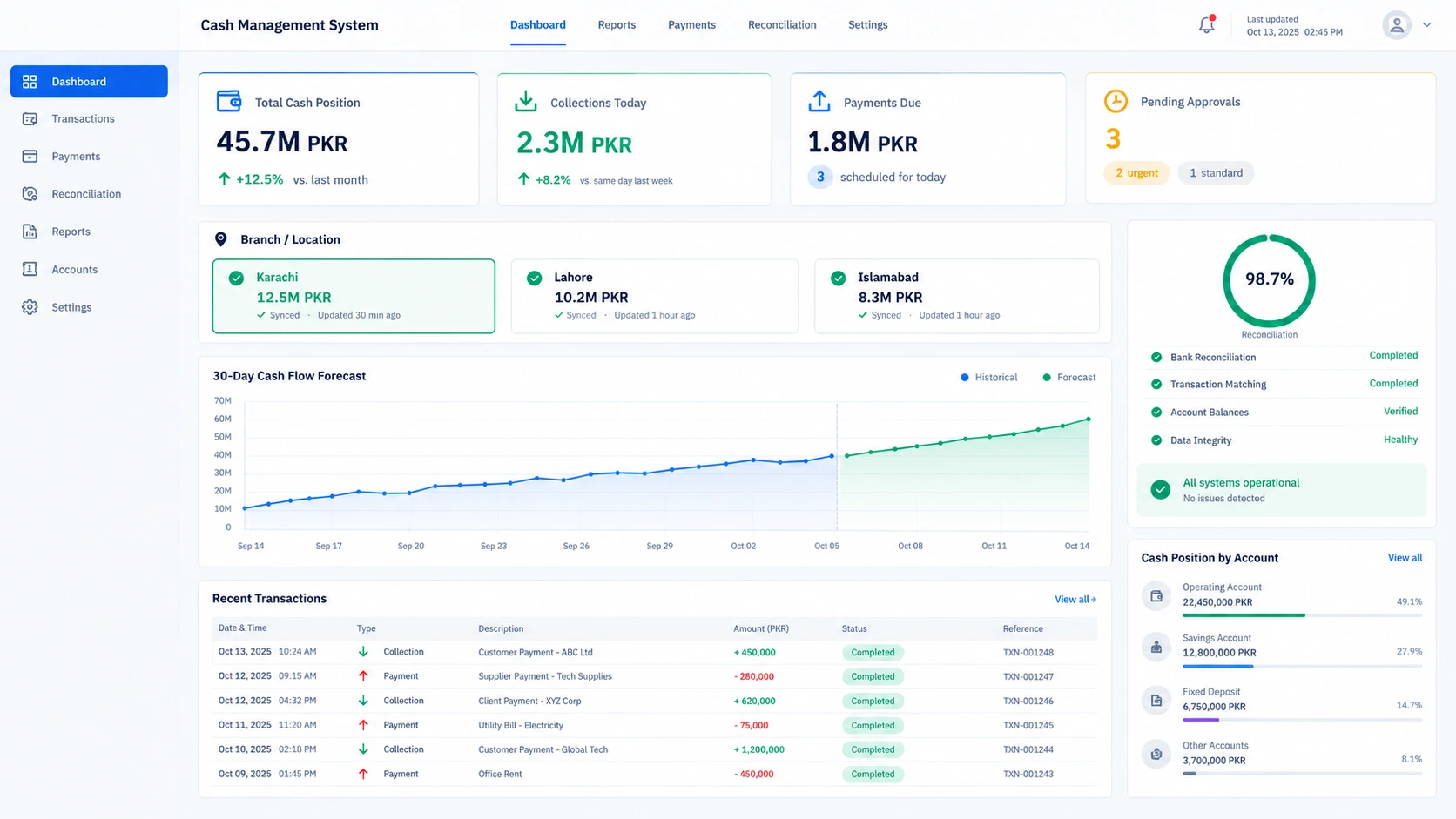Click reference TXN-001248
This screenshot has width=1456, height=819.
[x=1028, y=653]
